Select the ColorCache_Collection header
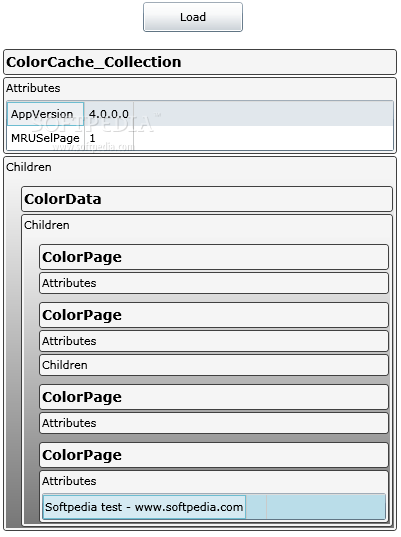 click(200, 62)
